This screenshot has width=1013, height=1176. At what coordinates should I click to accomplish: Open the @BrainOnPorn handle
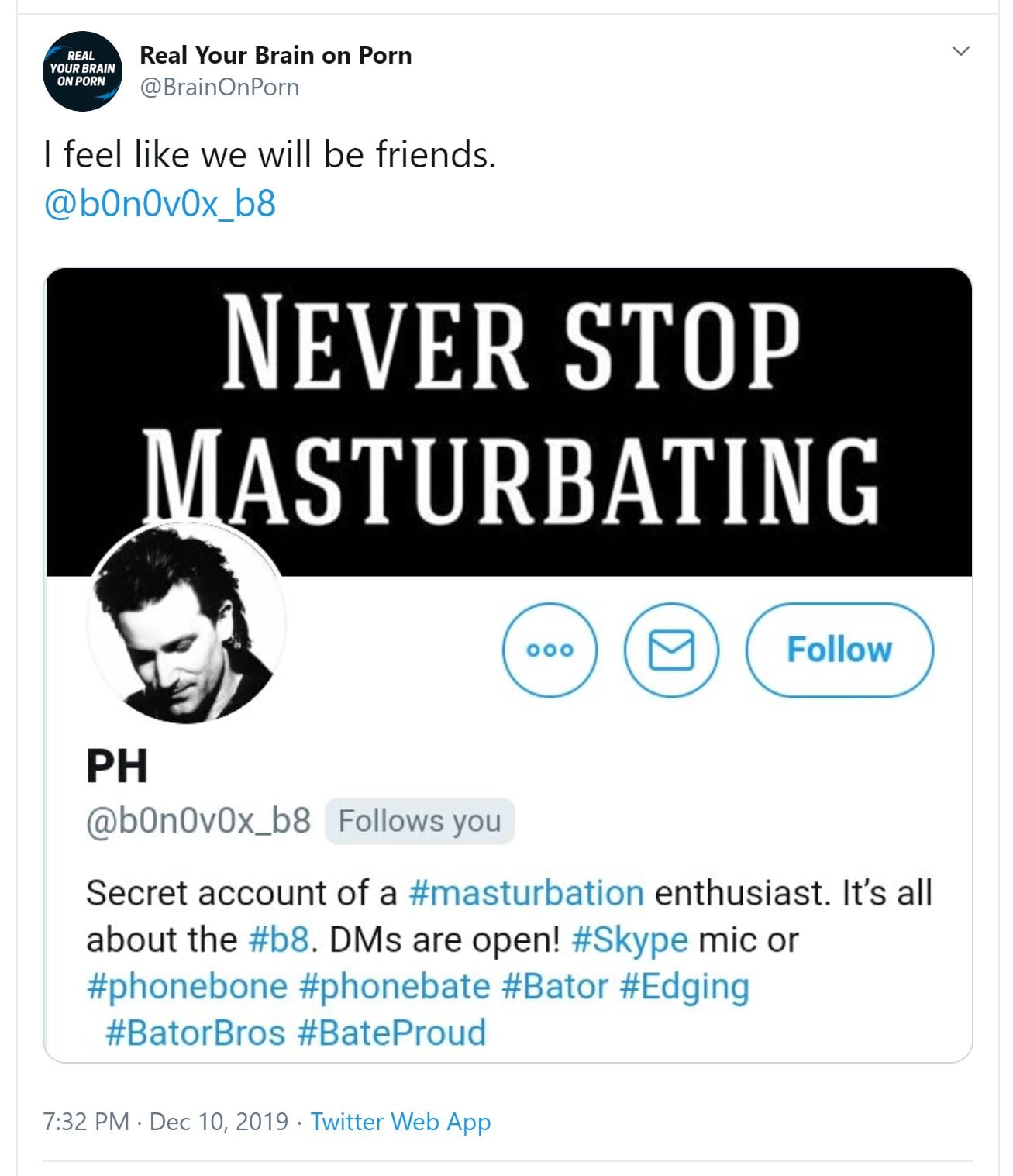tap(219, 87)
